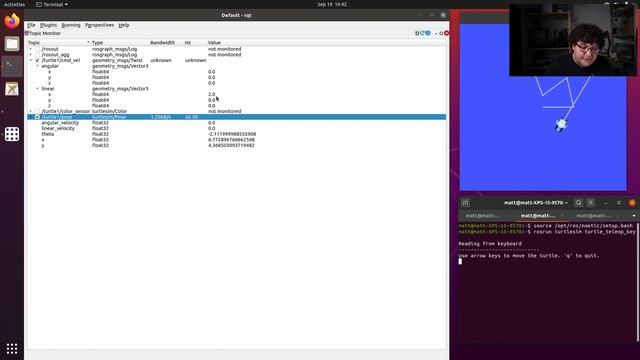Click the turtle in the TurtleSim window
This screenshot has height=360, width=640.
pos(561,124)
